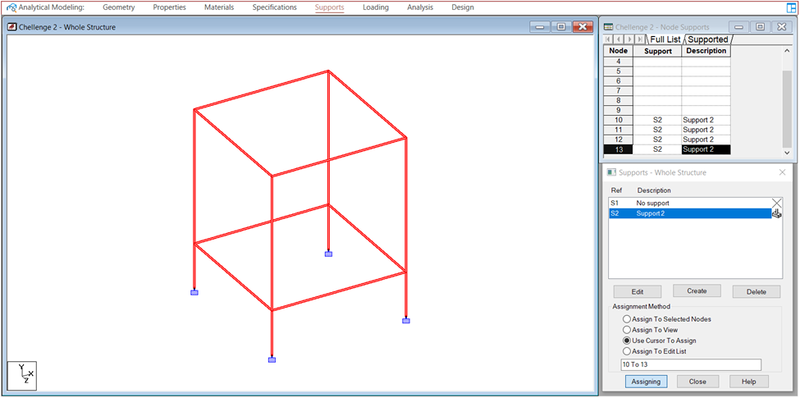Image resolution: width=800 pixels, height=398 pixels.
Task: Click the previous-record arrow in Node Supports
Action: tap(618, 39)
